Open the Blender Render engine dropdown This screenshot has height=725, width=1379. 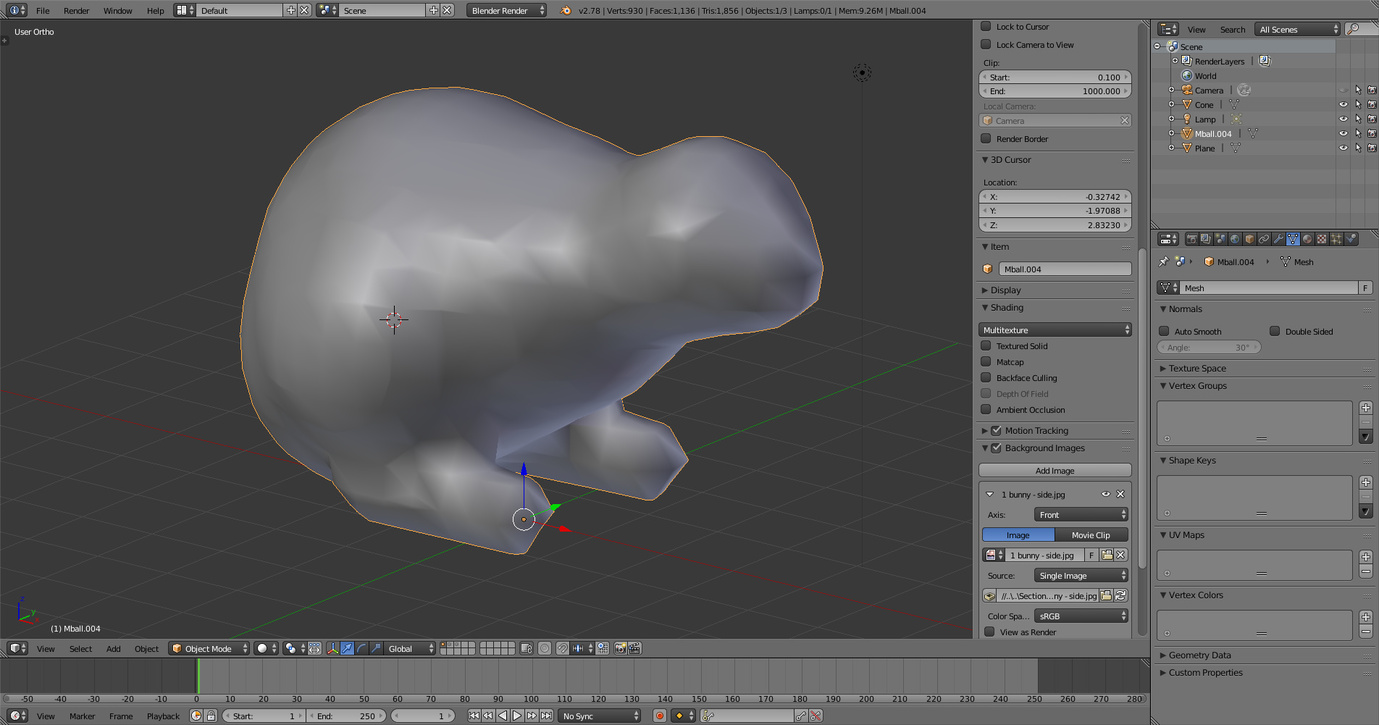coord(507,10)
